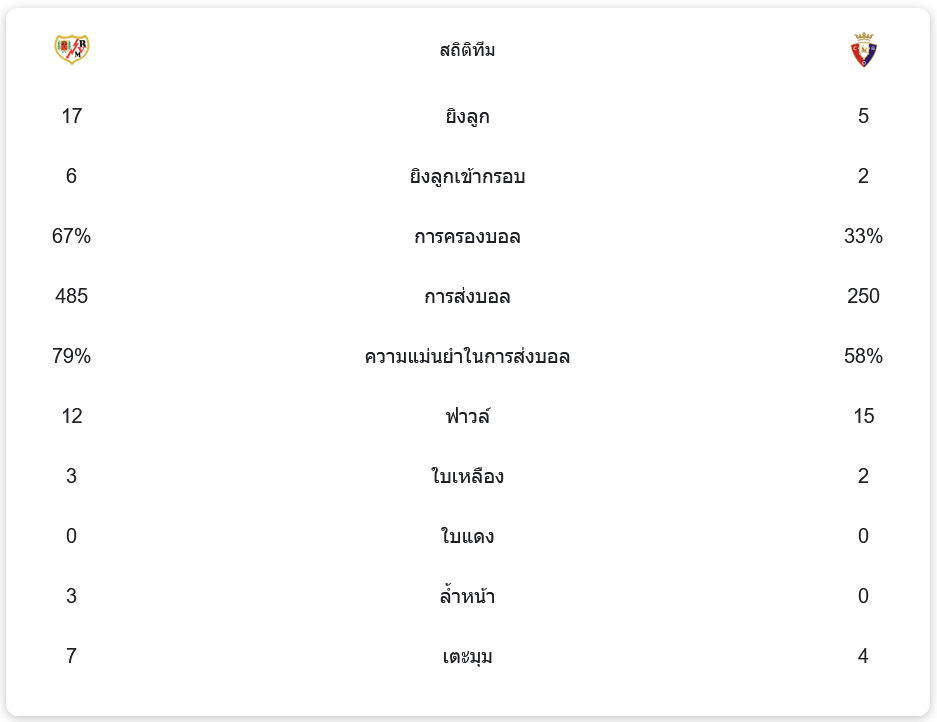The width and height of the screenshot is (937, 722).
Task: Click the Rayo Vallecano team crest
Action: pyautogui.click(x=71, y=49)
